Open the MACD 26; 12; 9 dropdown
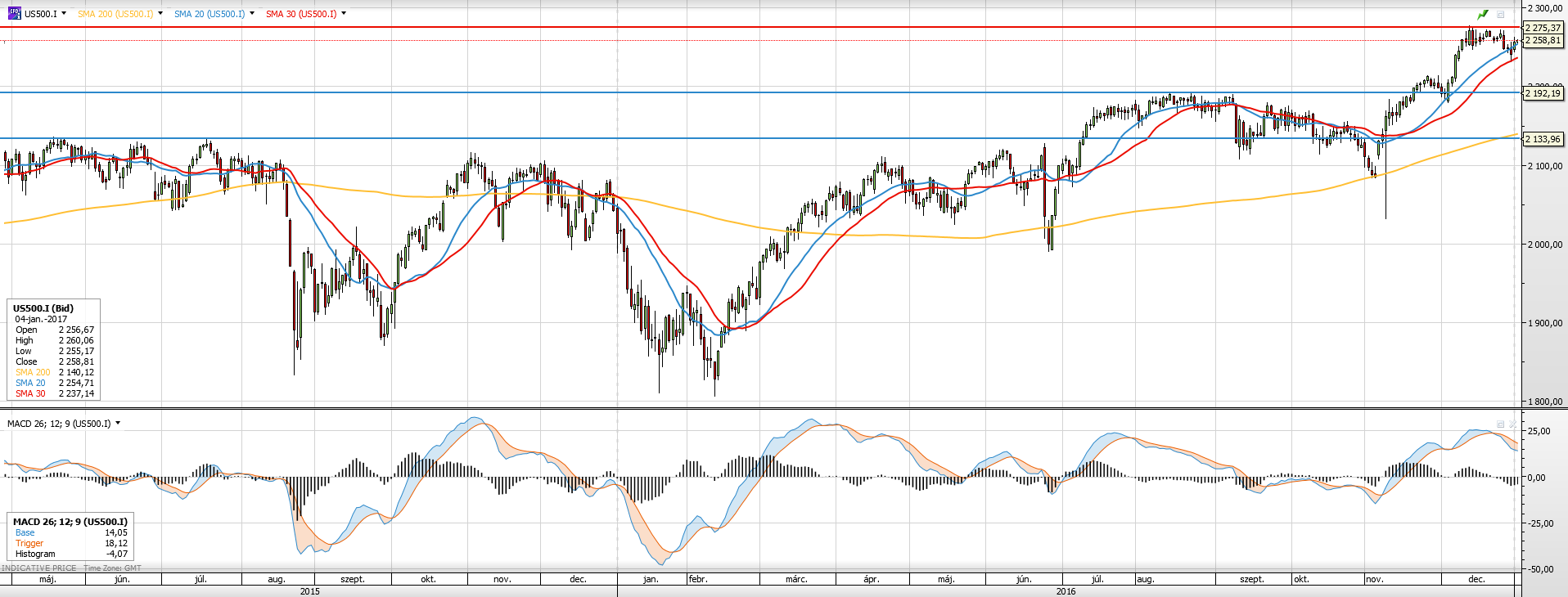1568x597 pixels. tap(118, 423)
